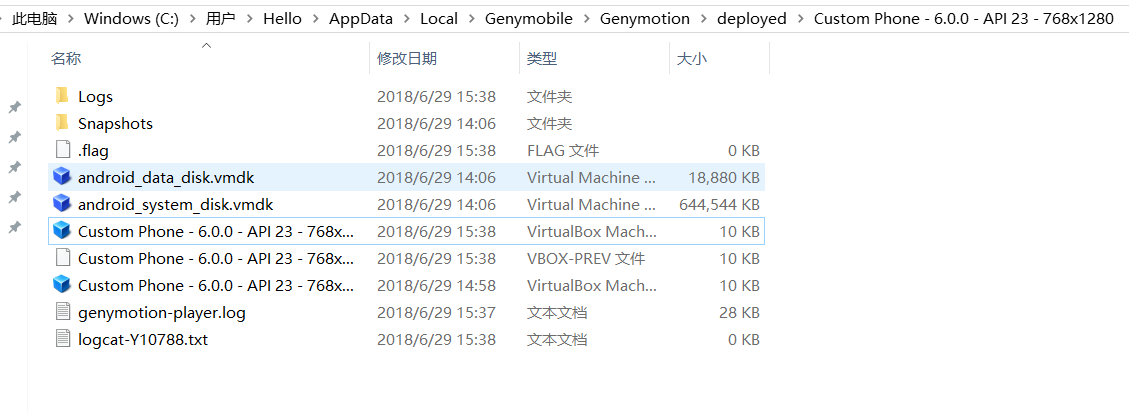This screenshot has height=412, width=1129.
Task: Click the 2018/6/29 15:37 date cell
Action: (x=436, y=313)
